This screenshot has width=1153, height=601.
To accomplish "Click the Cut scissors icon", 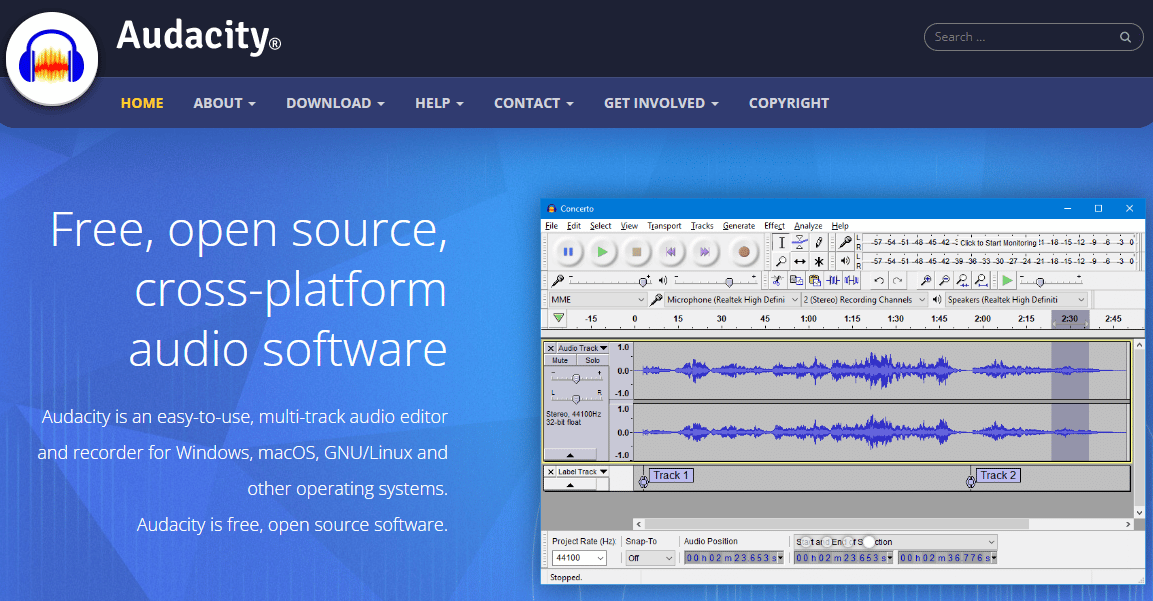I will click(x=777, y=280).
